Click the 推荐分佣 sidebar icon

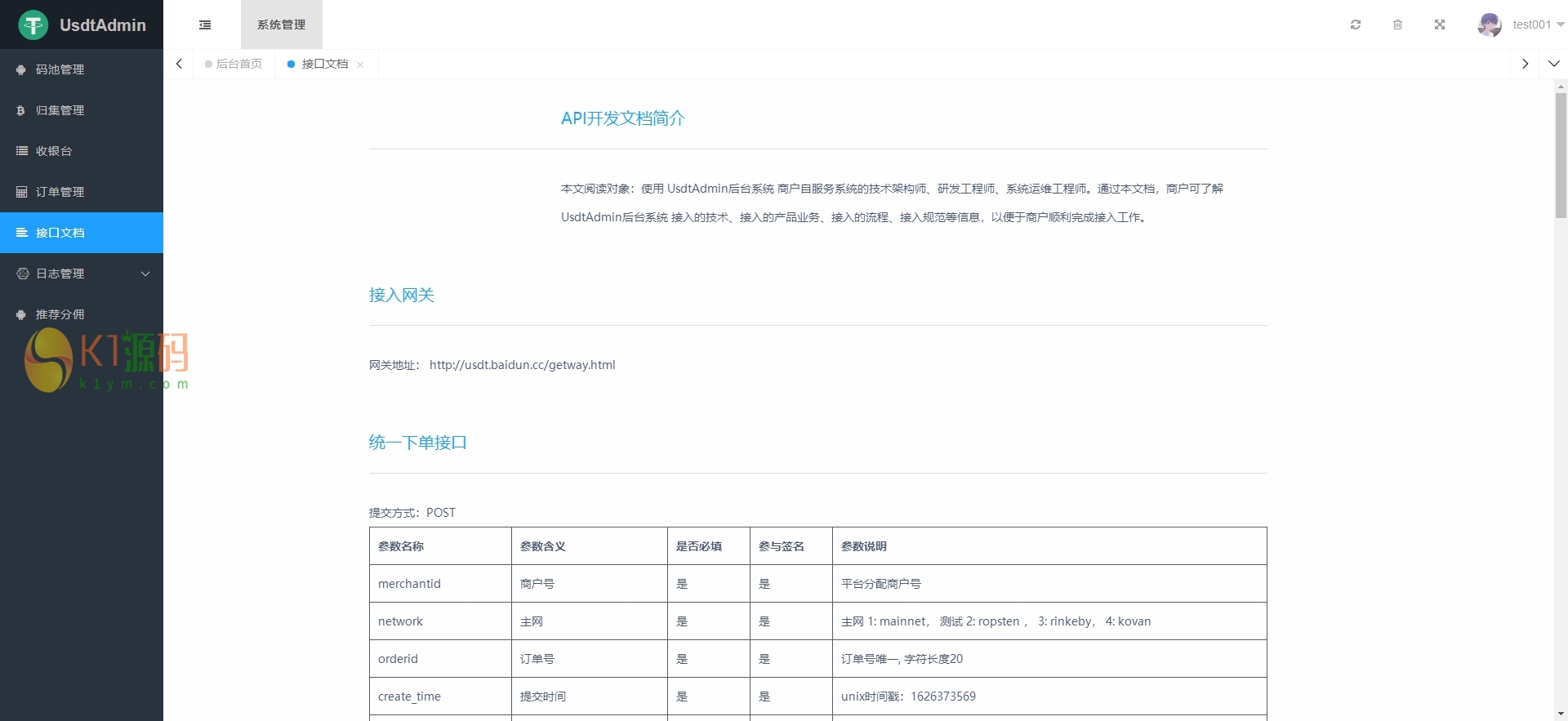tap(21, 314)
